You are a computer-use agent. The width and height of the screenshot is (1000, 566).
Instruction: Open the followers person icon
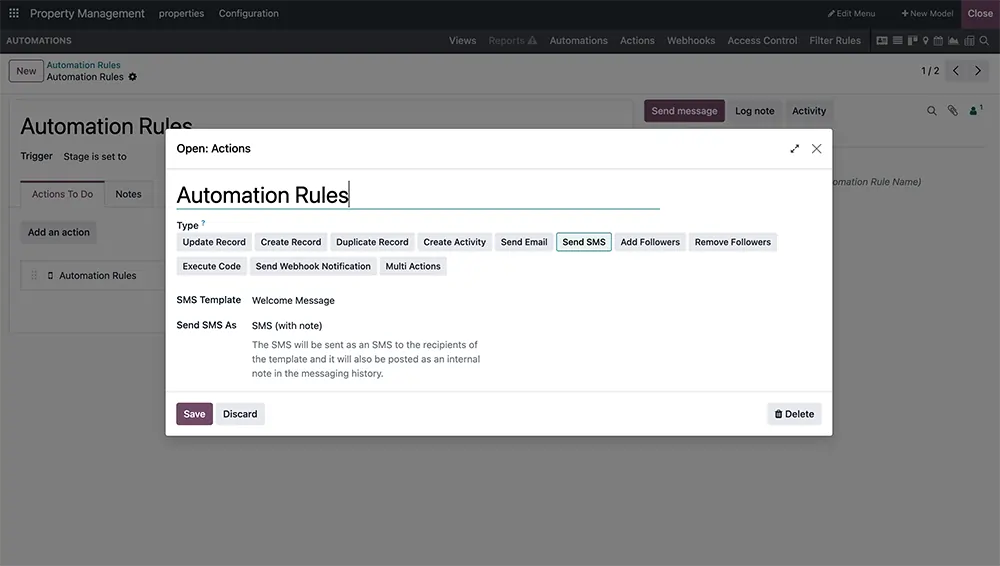click(x=975, y=110)
